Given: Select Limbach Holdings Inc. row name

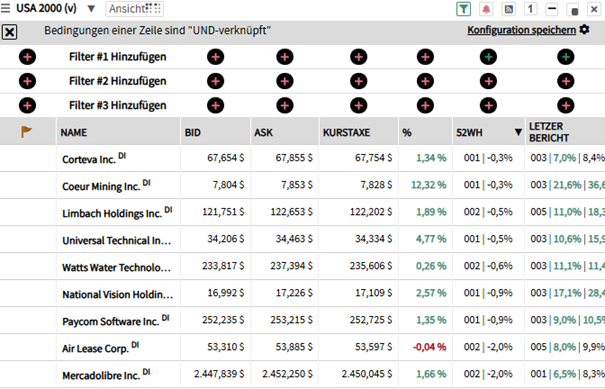Looking at the screenshot, I should pyautogui.click(x=112, y=213).
